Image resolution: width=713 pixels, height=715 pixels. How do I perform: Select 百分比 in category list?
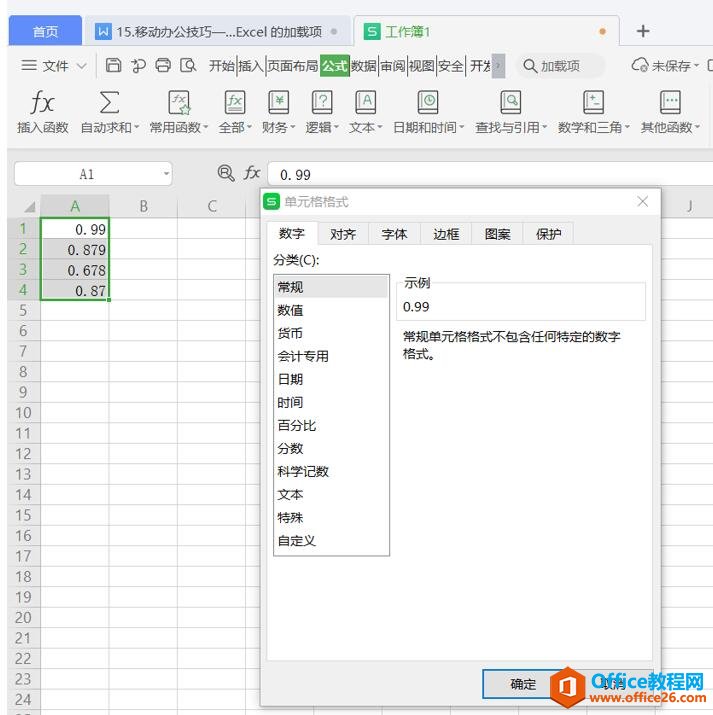point(331,425)
